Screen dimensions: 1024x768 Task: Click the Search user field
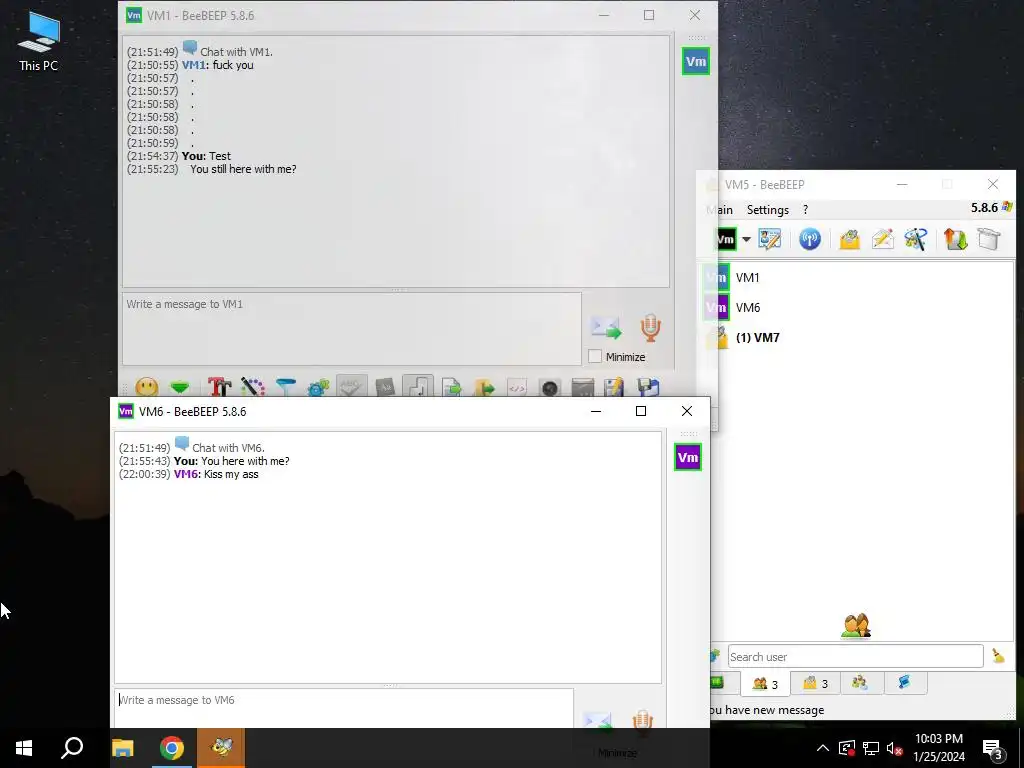(856, 656)
